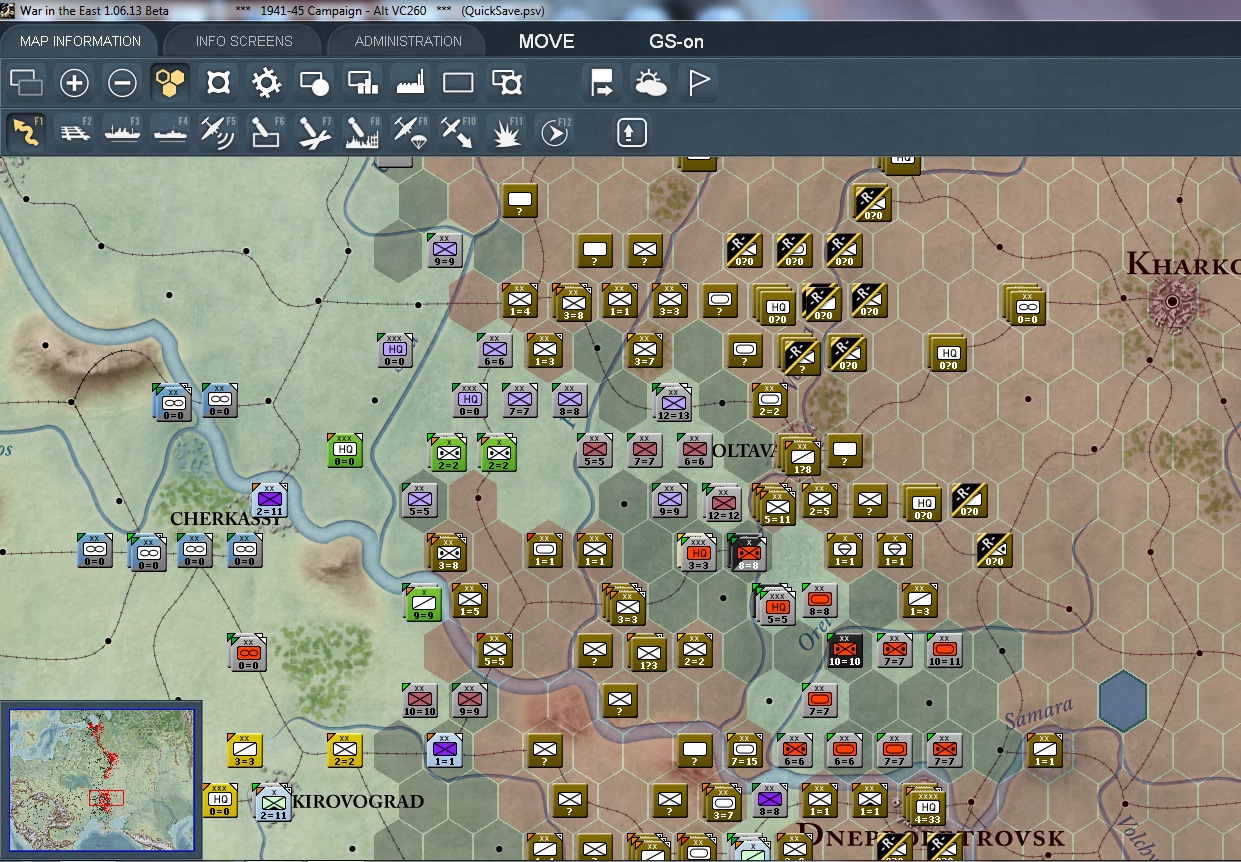1241x862 pixels.
Task: Select F11 explosion mode icon
Action: [507, 132]
